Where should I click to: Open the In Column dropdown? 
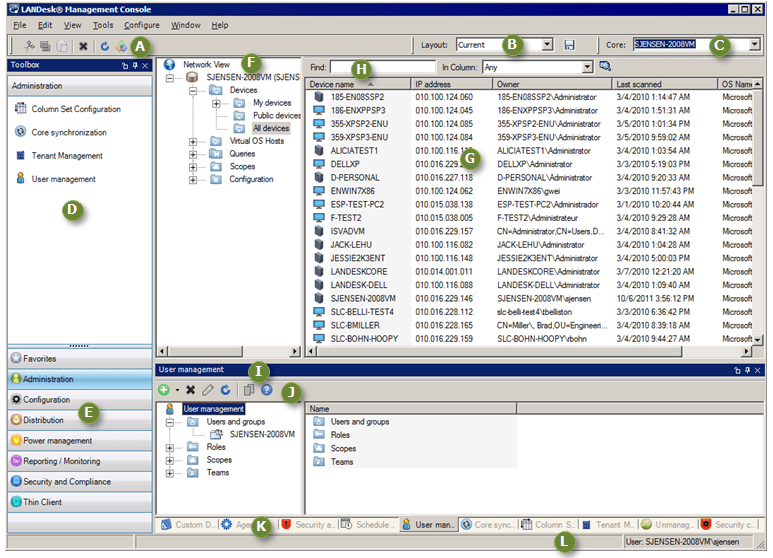click(x=587, y=67)
